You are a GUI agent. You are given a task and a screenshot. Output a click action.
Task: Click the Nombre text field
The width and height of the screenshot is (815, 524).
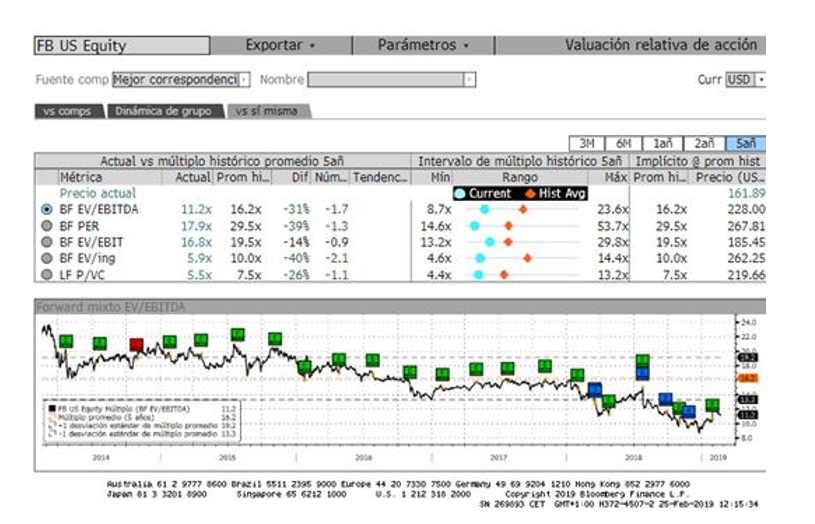[x=386, y=80]
